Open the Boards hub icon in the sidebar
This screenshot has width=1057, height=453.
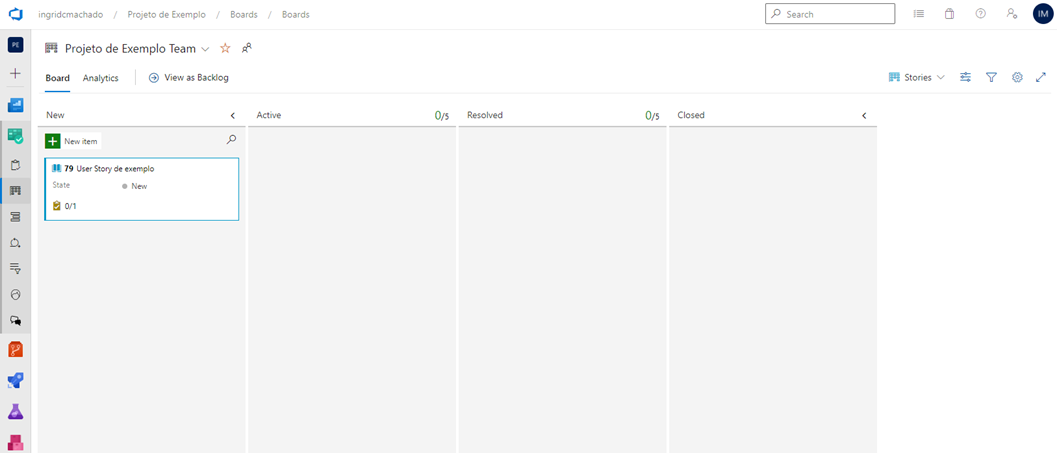pyautogui.click(x=16, y=135)
